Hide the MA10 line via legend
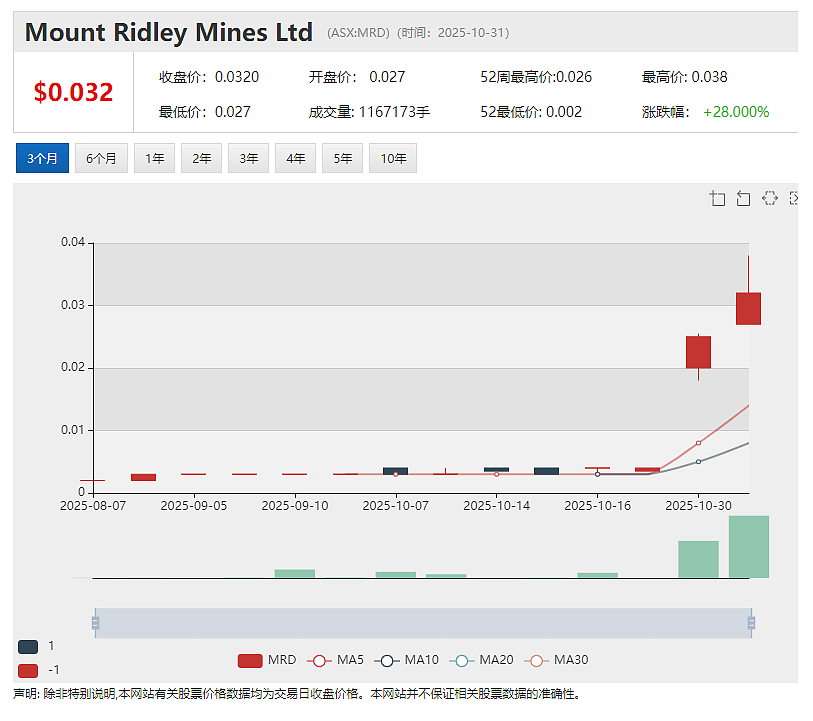Viewport: 813px width, 721px height. point(406,660)
